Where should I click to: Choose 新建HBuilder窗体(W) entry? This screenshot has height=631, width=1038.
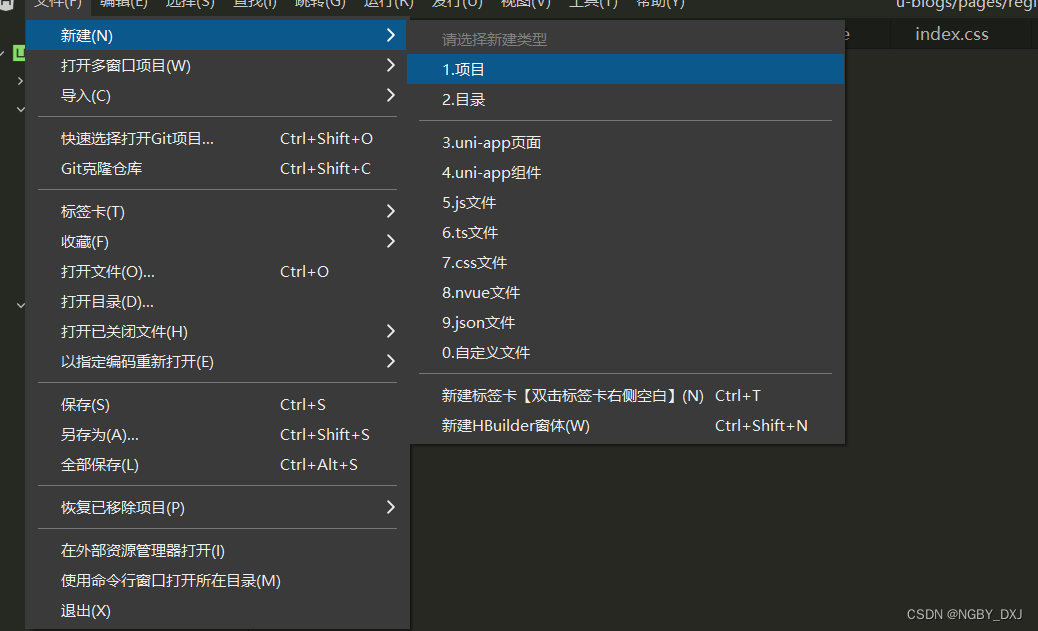[x=626, y=425]
